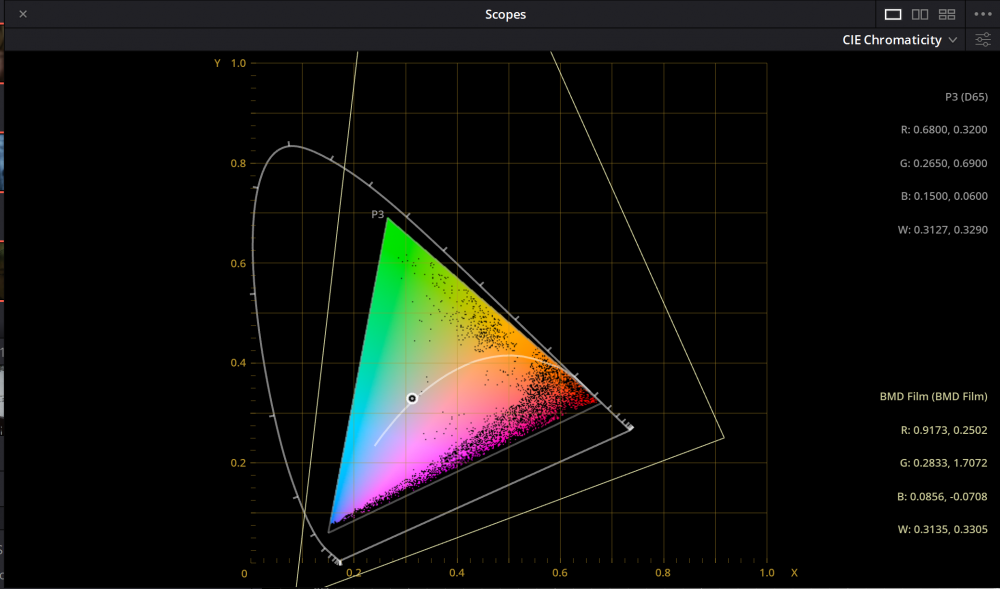Open the CIE scope settings sliders icon

983,40
